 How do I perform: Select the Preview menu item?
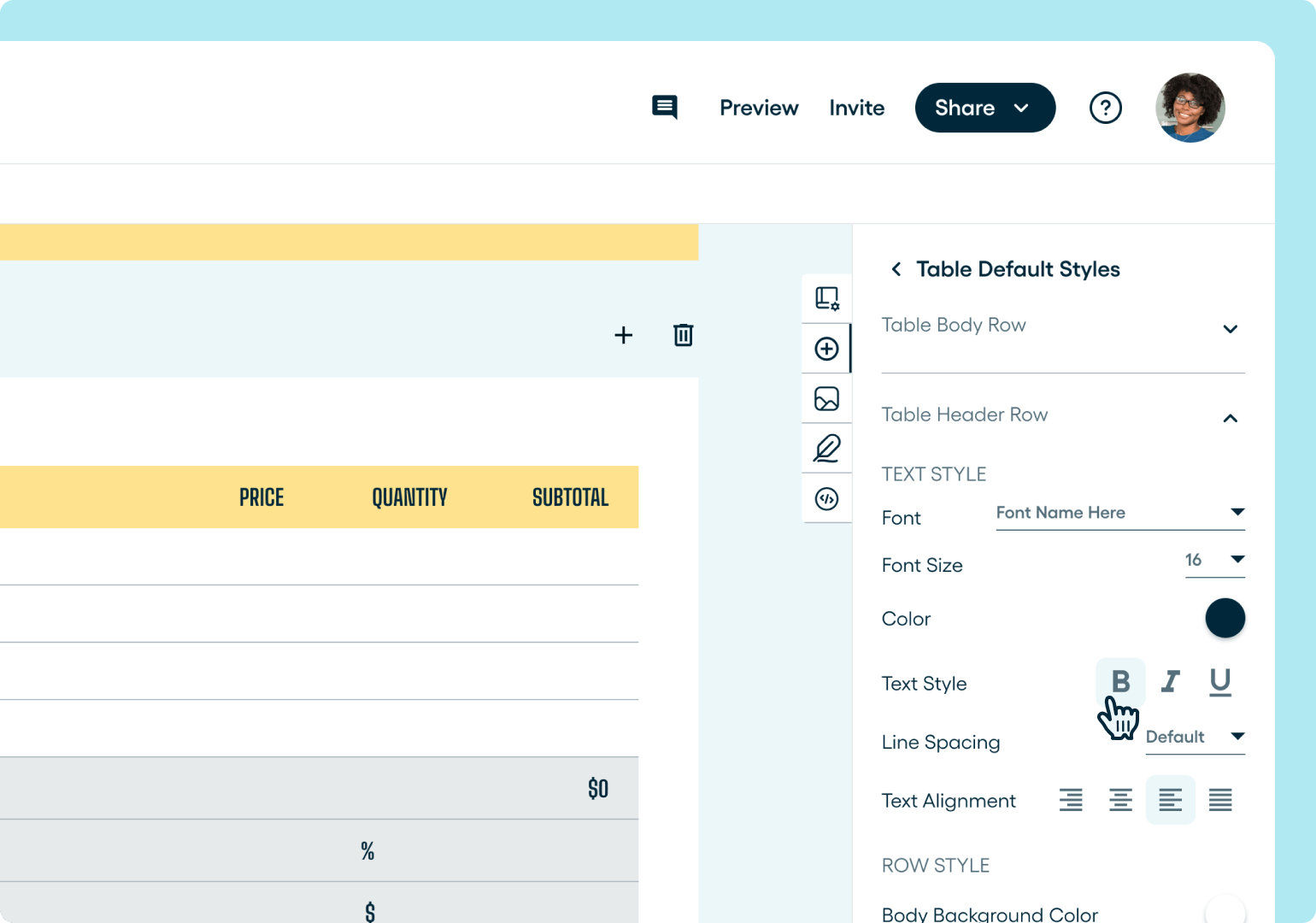[759, 108]
